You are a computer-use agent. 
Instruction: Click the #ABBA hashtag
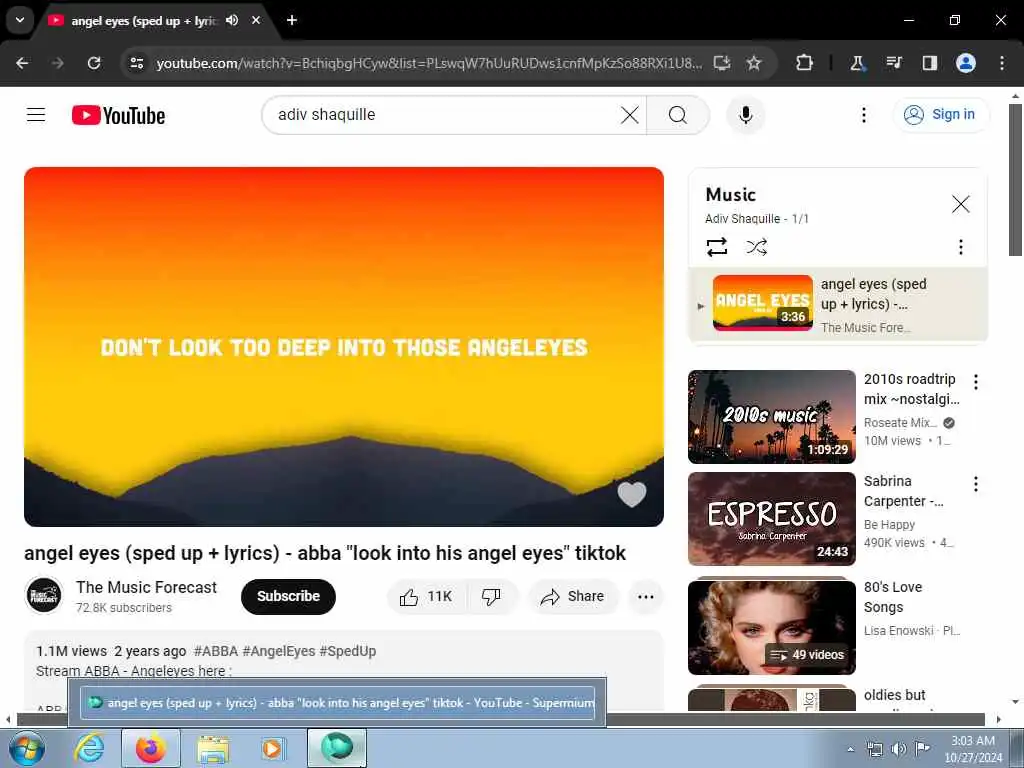[x=216, y=651]
